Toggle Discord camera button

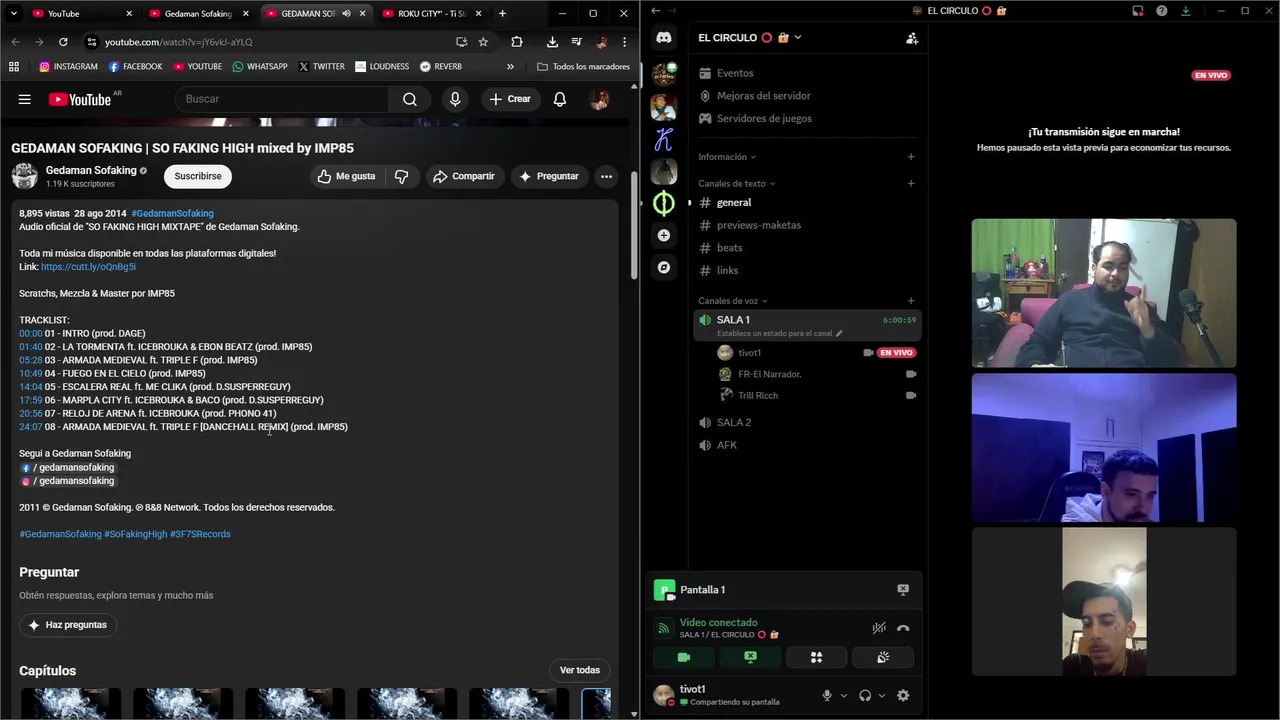point(684,657)
